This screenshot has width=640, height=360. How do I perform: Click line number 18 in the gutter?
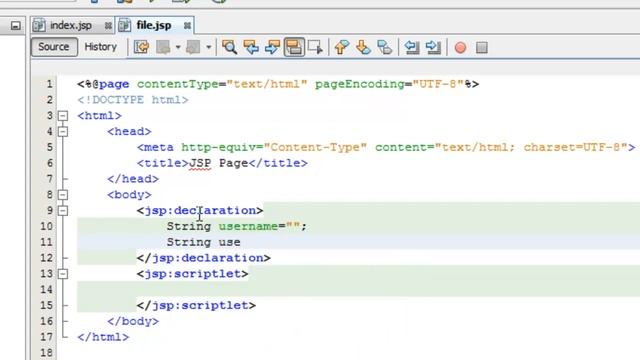(46, 353)
